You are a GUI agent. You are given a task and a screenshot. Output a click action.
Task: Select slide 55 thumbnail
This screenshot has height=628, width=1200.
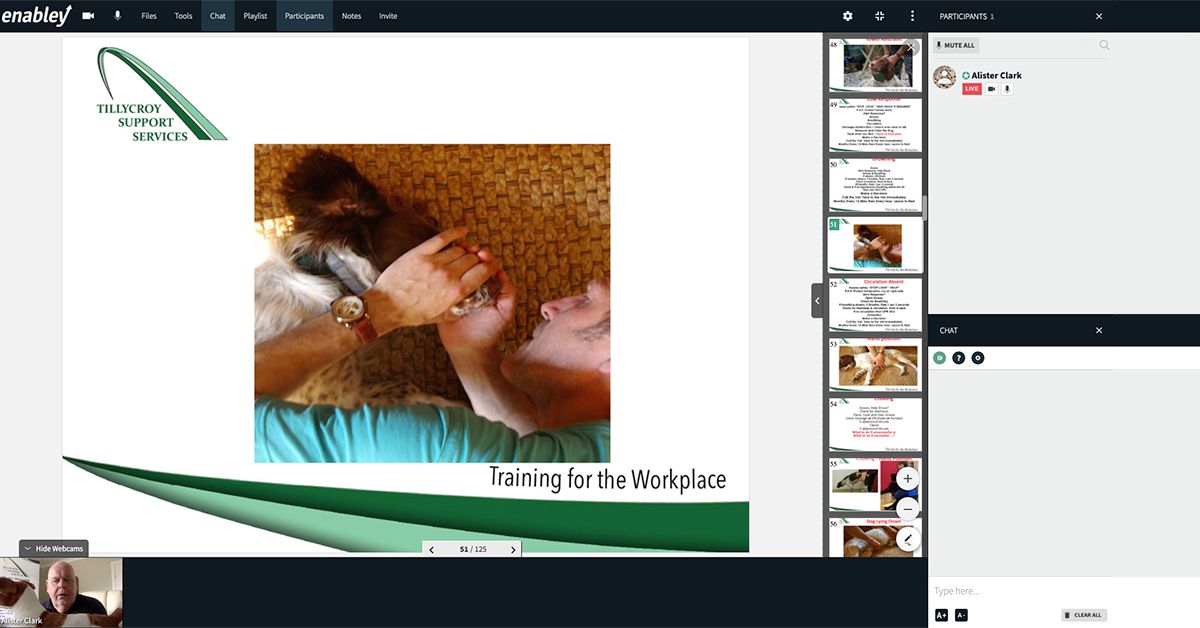(x=875, y=485)
